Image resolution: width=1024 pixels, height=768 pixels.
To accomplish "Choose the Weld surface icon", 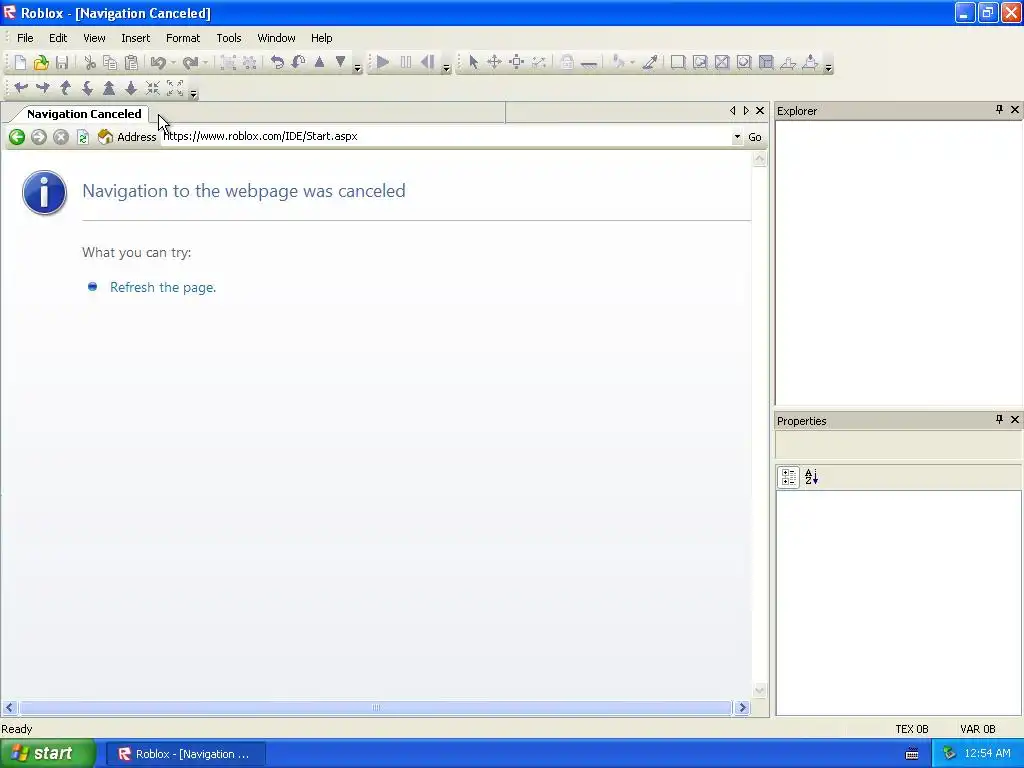I will pyautogui.click(x=722, y=63).
